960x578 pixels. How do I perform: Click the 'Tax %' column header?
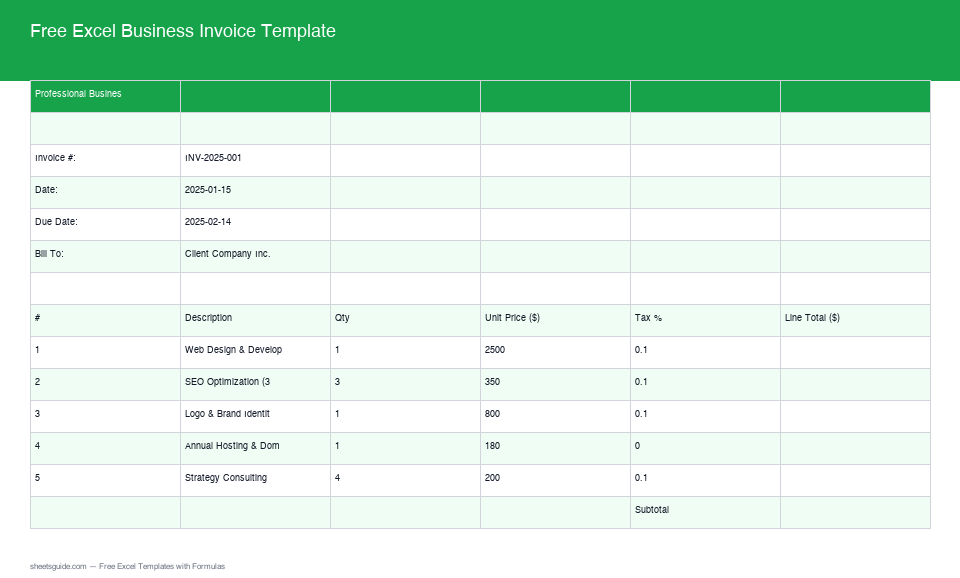705,319
